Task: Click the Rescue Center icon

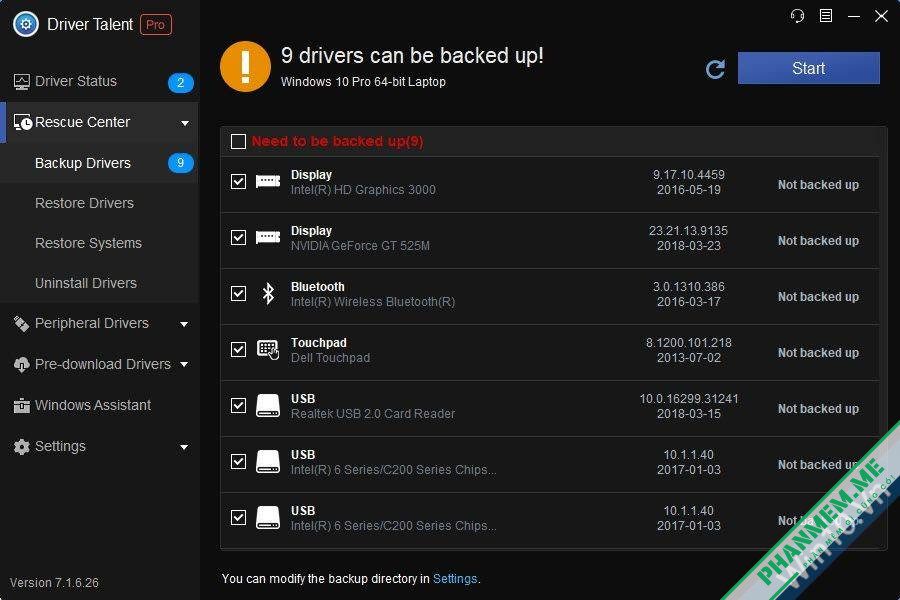Action: 23,122
